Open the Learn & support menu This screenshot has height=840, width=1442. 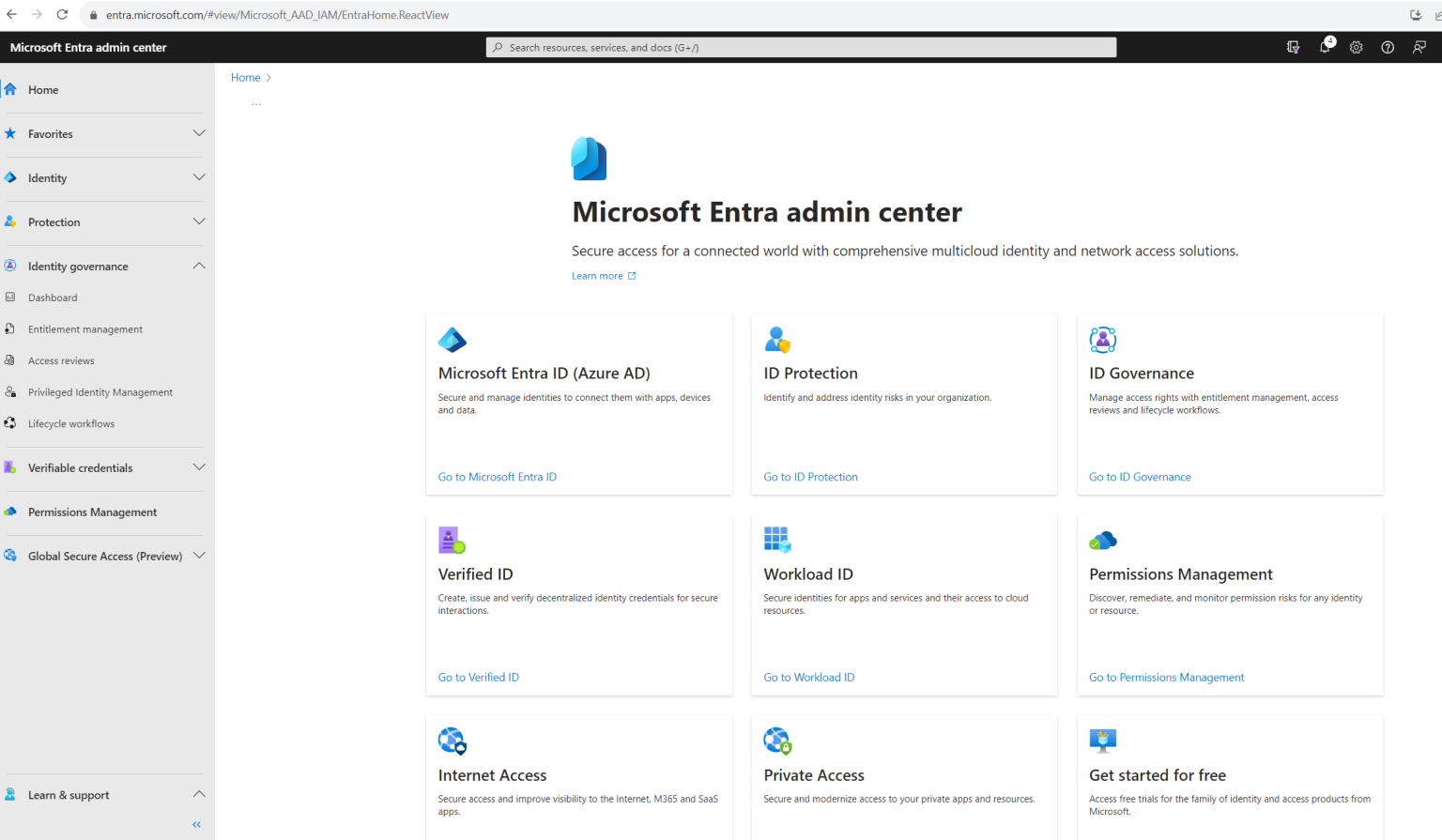point(69,795)
